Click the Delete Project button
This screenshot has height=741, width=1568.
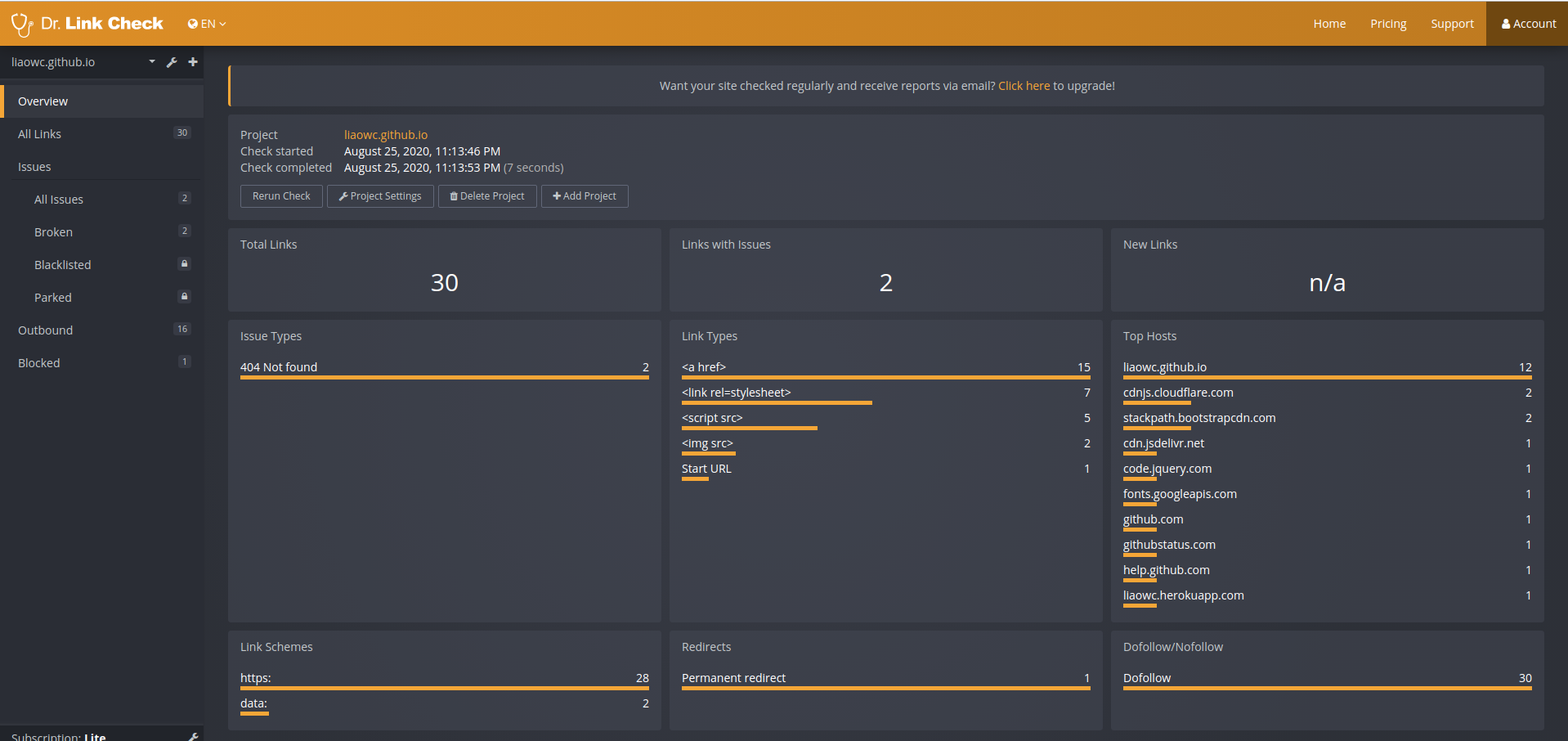tap(487, 196)
